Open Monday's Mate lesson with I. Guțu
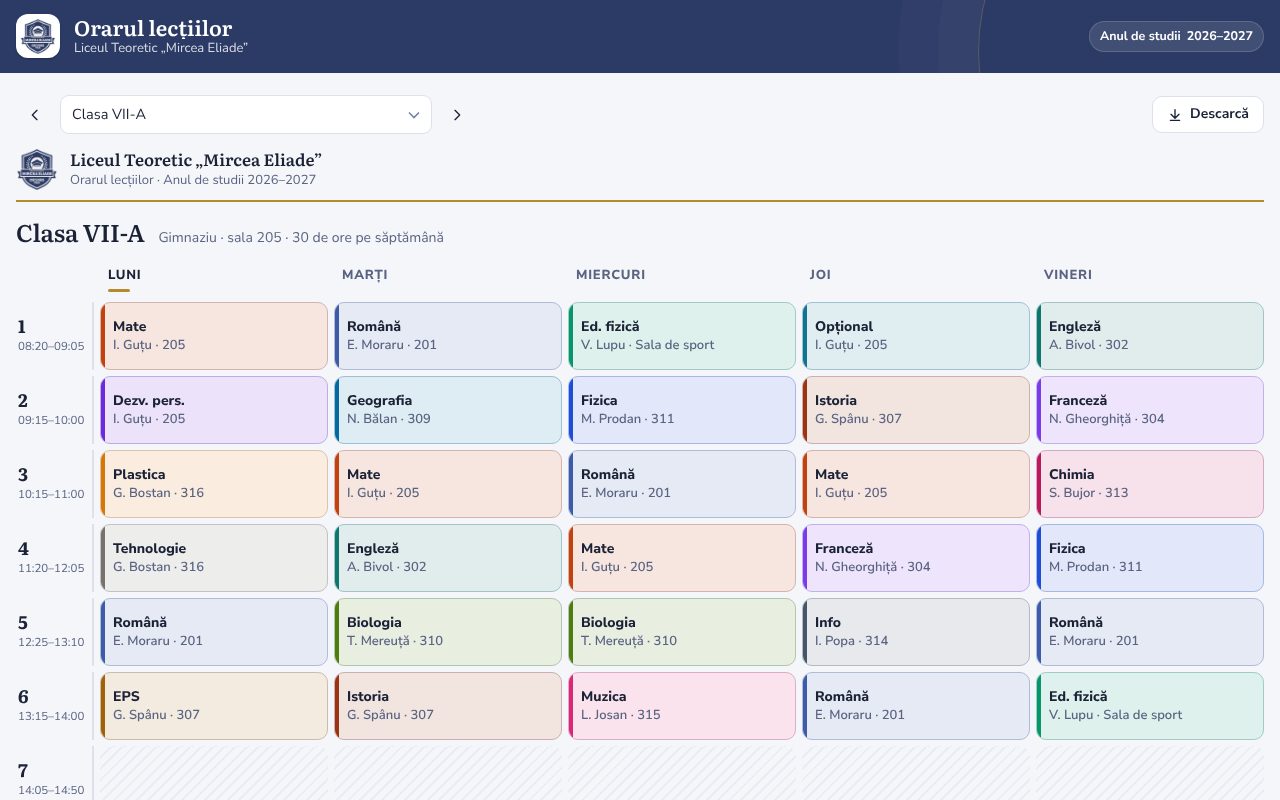This screenshot has height=800, width=1280. 214,336
